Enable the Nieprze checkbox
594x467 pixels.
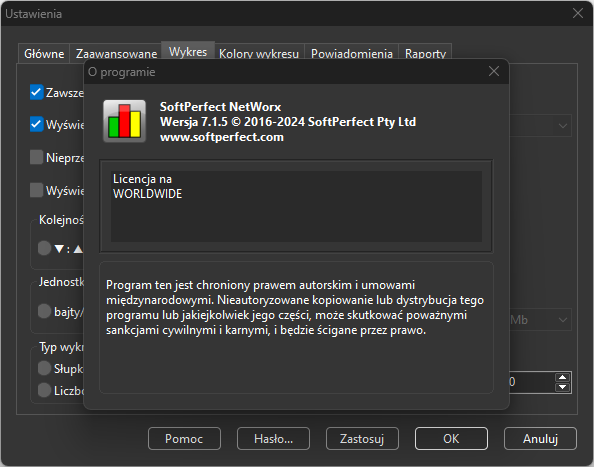(36, 157)
